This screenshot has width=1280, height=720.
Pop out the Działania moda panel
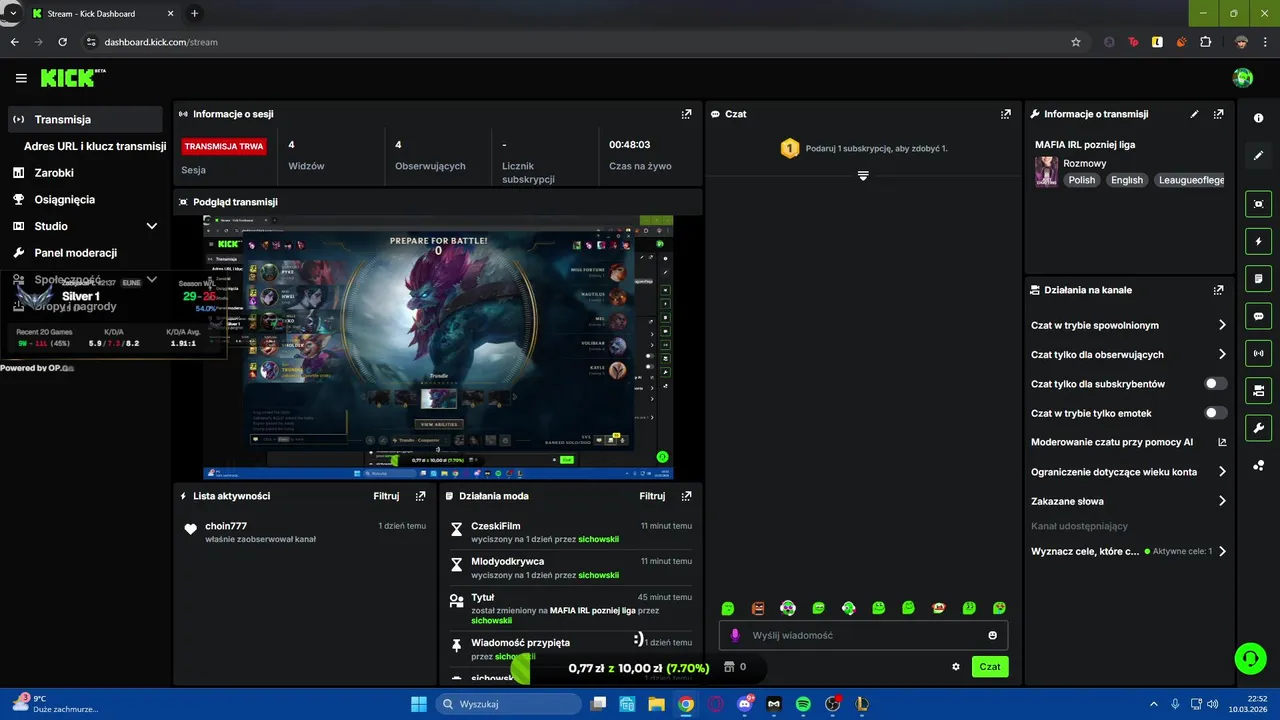[x=686, y=496]
